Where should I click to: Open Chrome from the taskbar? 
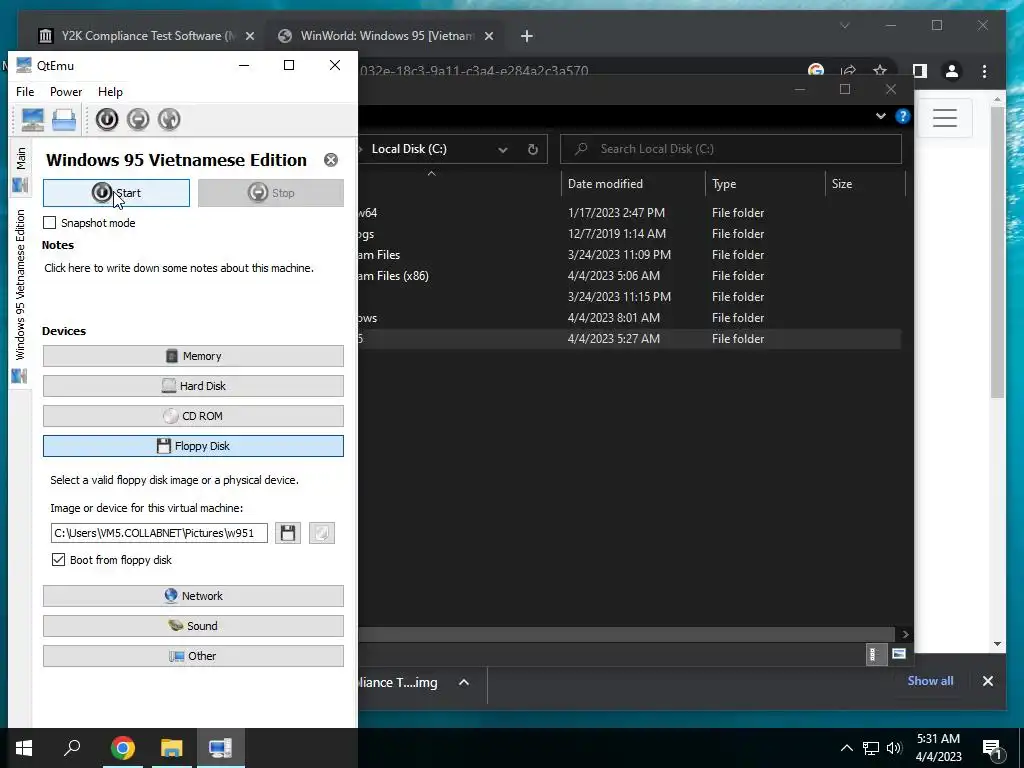[x=122, y=748]
